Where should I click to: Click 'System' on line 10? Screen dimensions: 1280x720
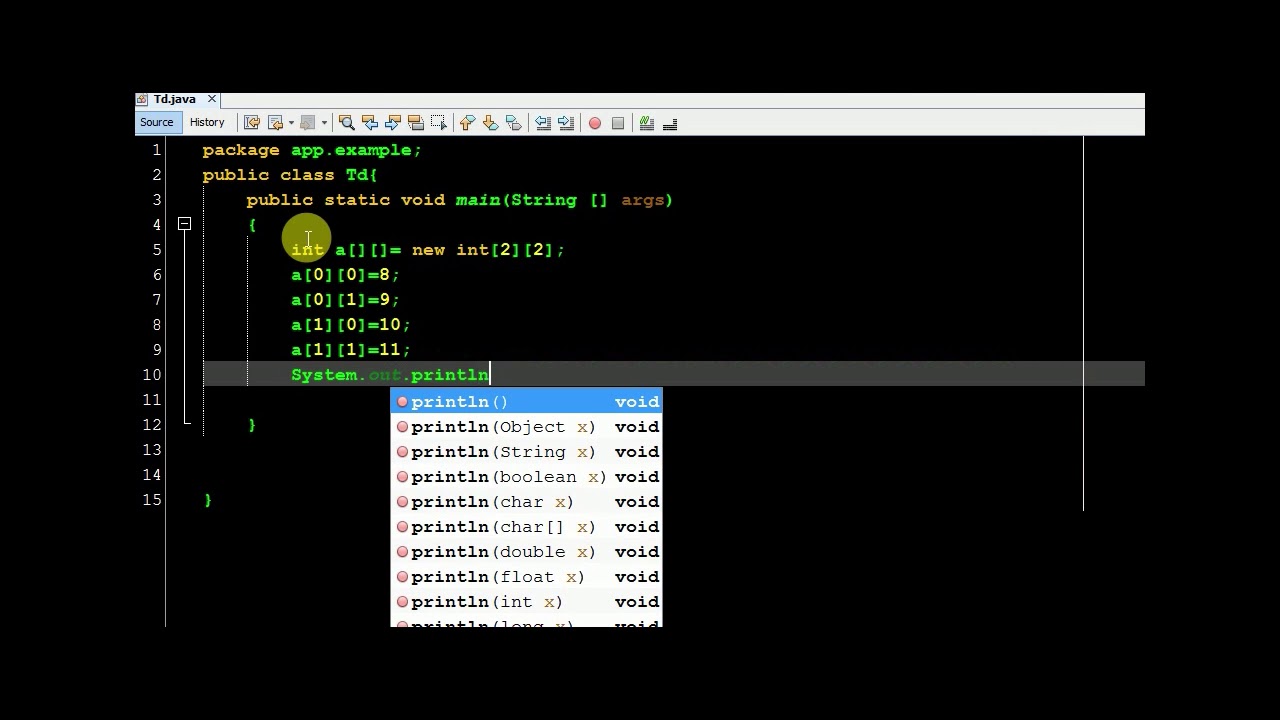(x=324, y=375)
